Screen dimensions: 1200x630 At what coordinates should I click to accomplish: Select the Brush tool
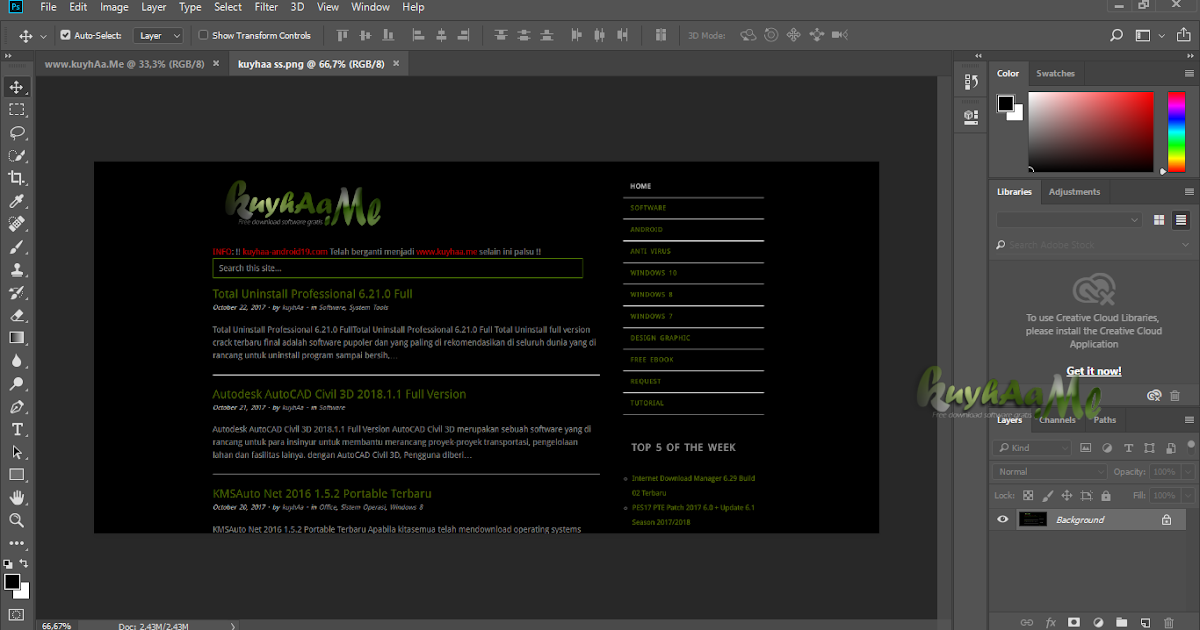pos(17,247)
